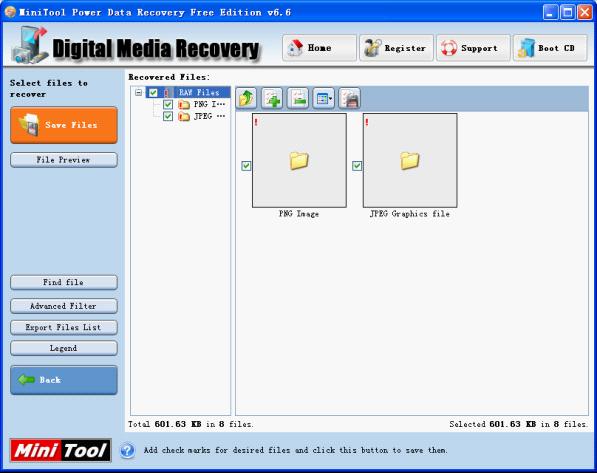Click the remove check marks toolbar icon
The width and height of the screenshot is (597, 473).
298,99
